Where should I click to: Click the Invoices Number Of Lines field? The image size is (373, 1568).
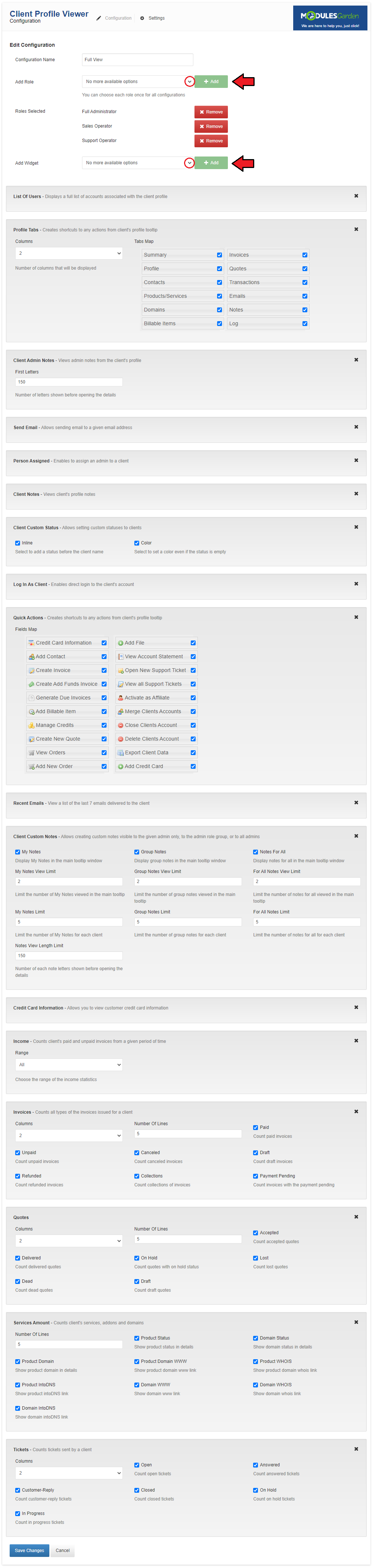[x=188, y=1134]
